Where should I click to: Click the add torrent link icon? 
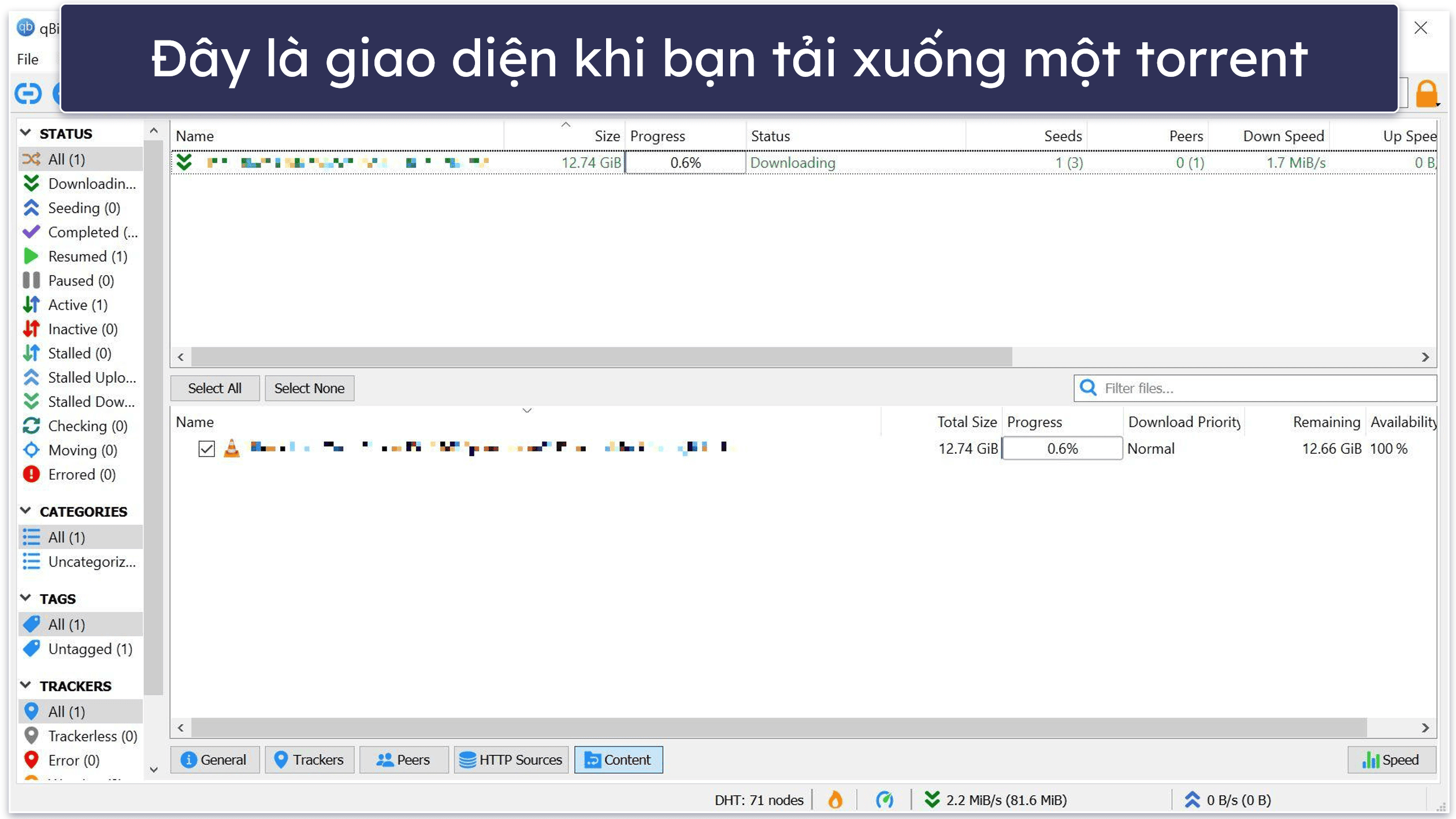click(x=28, y=92)
